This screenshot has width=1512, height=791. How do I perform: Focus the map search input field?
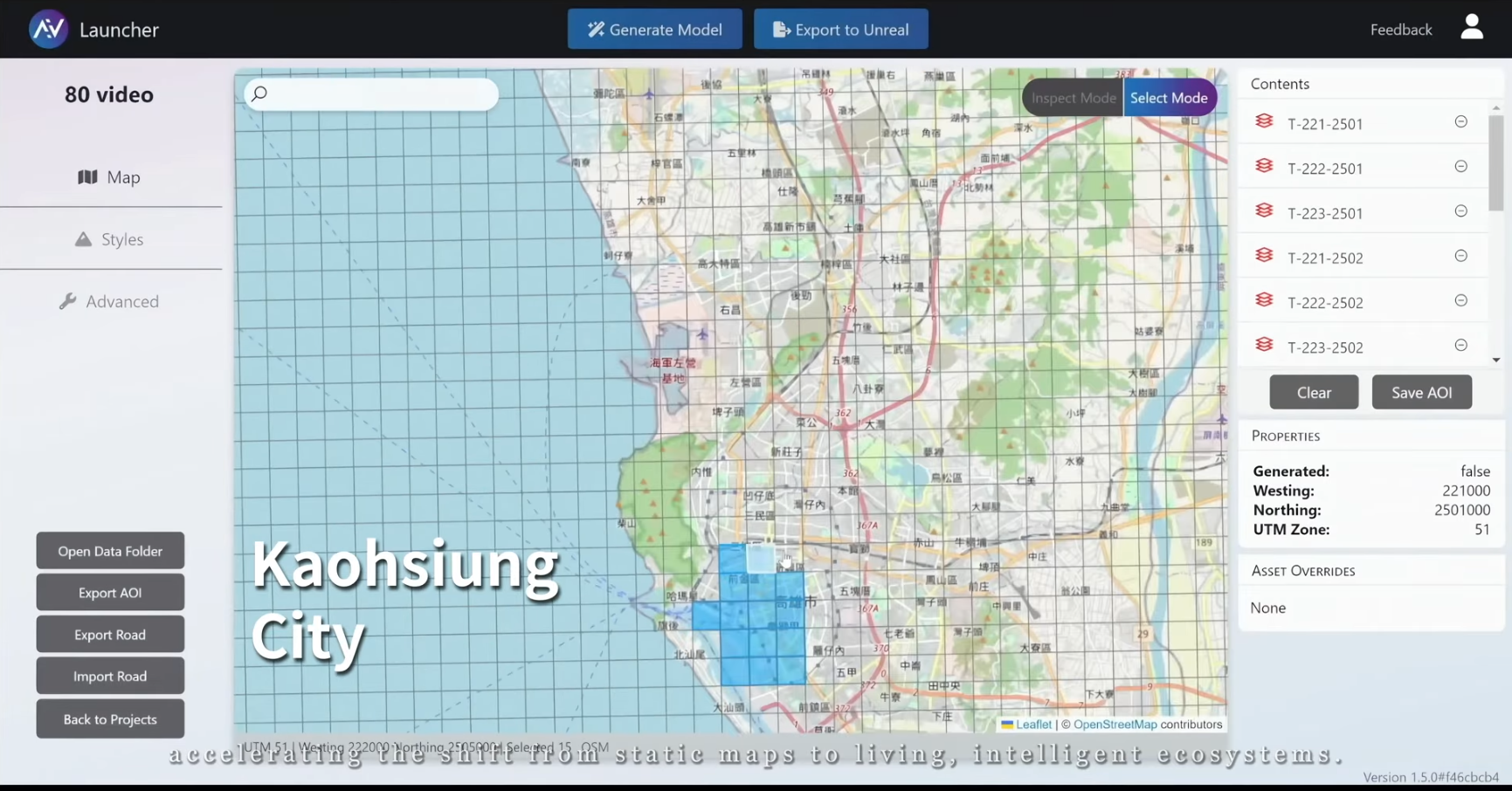pos(371,93)
